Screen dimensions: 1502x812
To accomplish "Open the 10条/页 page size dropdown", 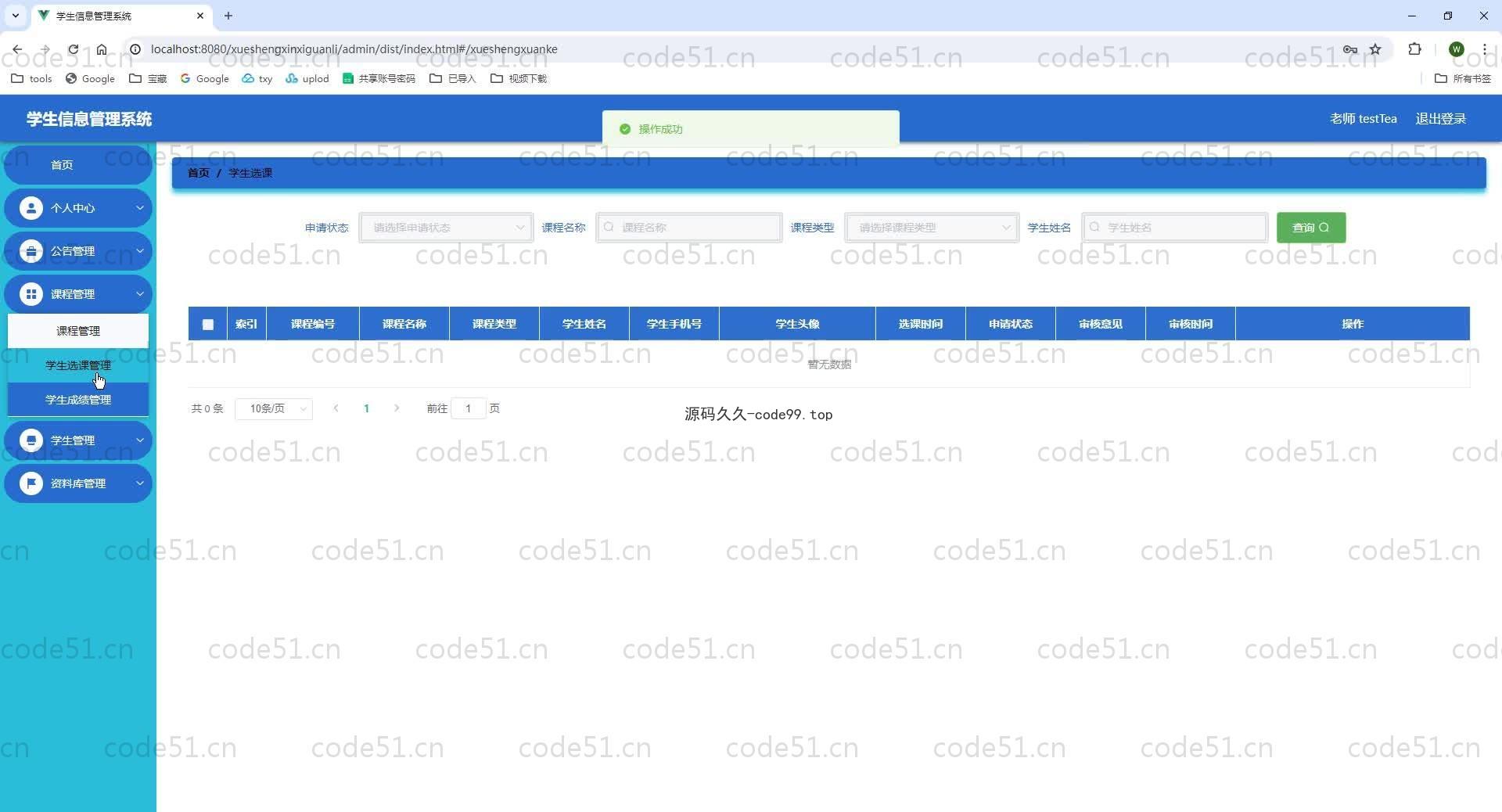I will [x=274, y=408].
